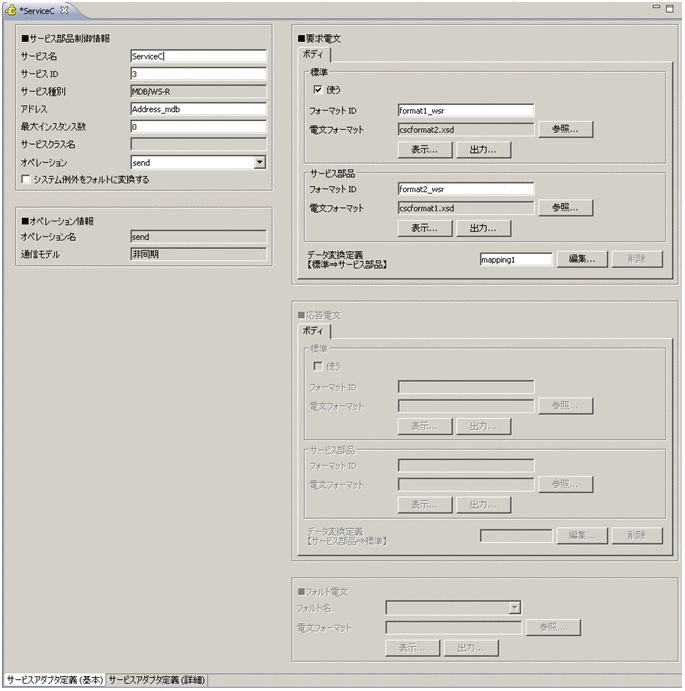The height and width of the screenshot is (691, 685).
Task: Close the ServiceC editor tab
Action: click(64, 9)
